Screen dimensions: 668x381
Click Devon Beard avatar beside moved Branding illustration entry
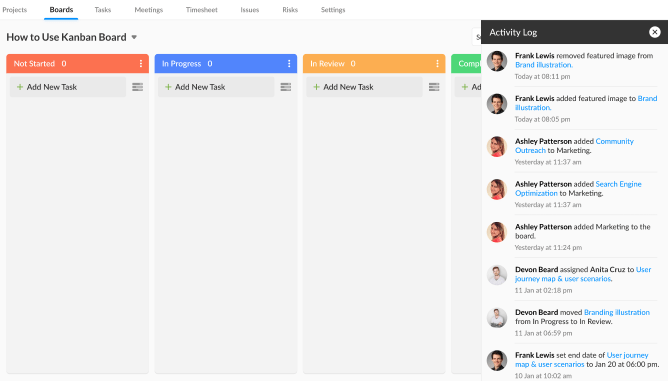click(x=497, y=318)
